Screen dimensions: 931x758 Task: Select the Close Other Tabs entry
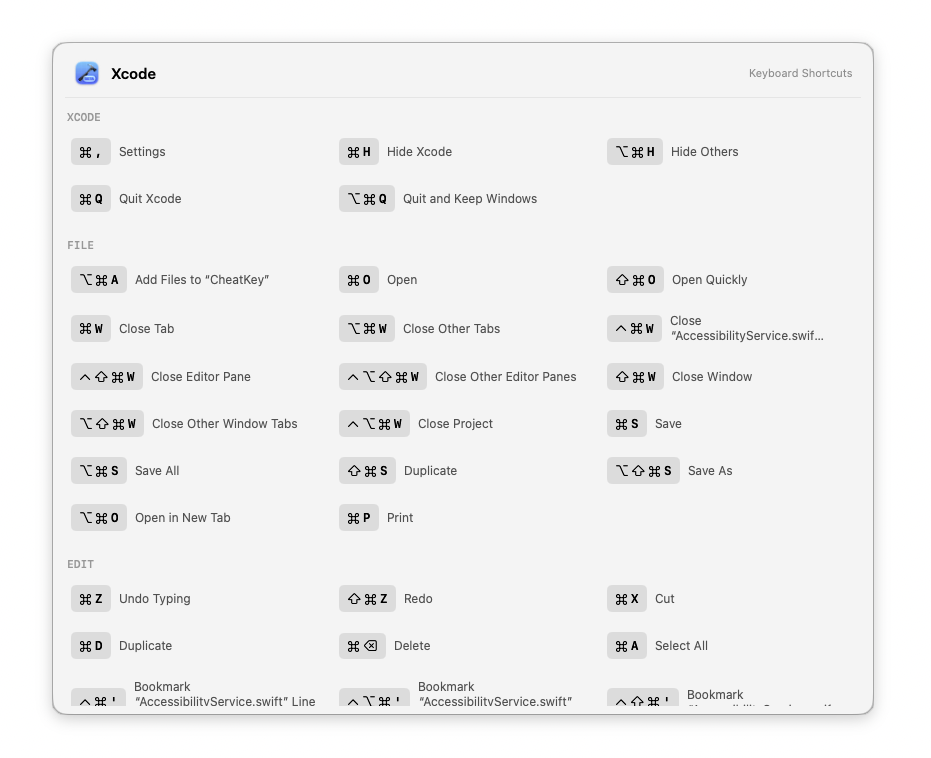point(420,329)
